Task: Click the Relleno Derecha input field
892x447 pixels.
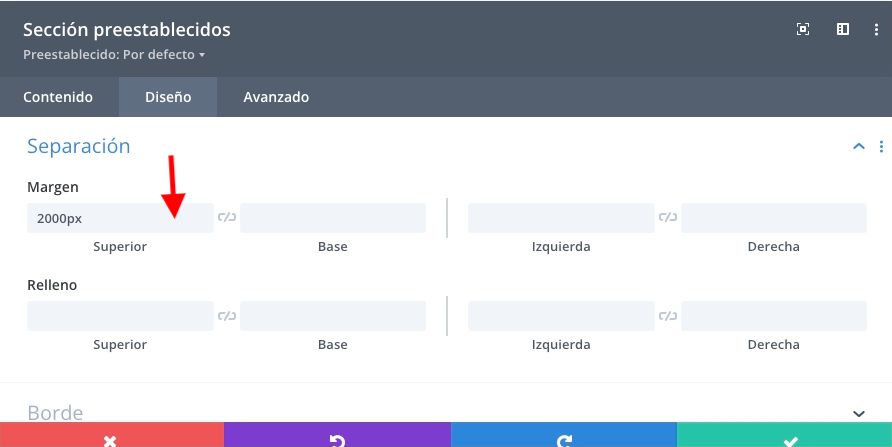Action: tap(774, 316)
